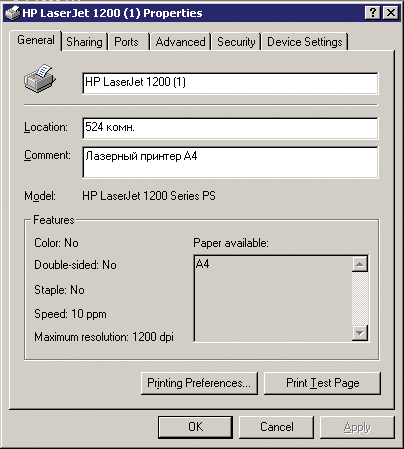
Task: Click the paper list scrollbar track
Action: [360, 298]
